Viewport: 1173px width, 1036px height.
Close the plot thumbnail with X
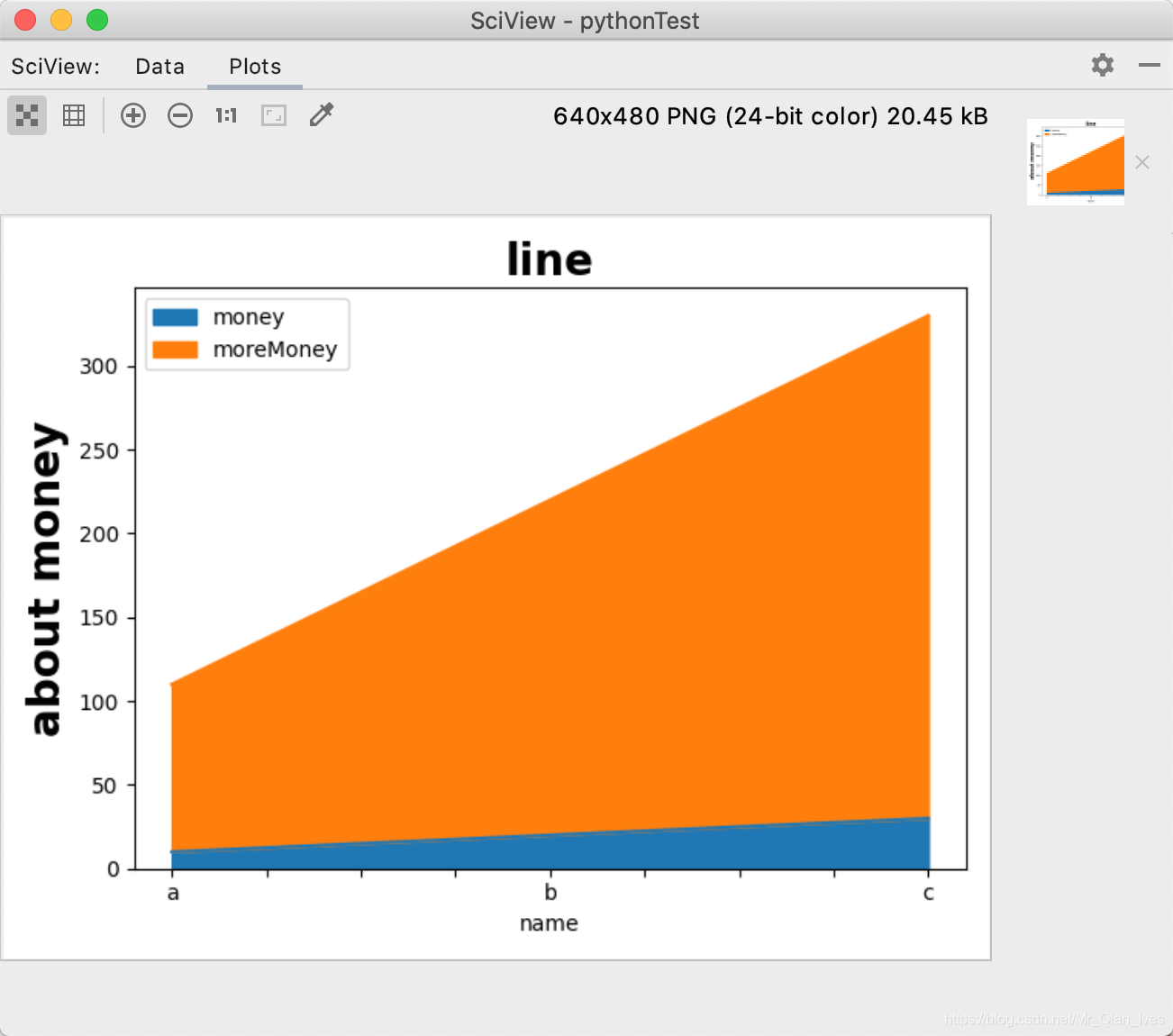(1142, 162)
